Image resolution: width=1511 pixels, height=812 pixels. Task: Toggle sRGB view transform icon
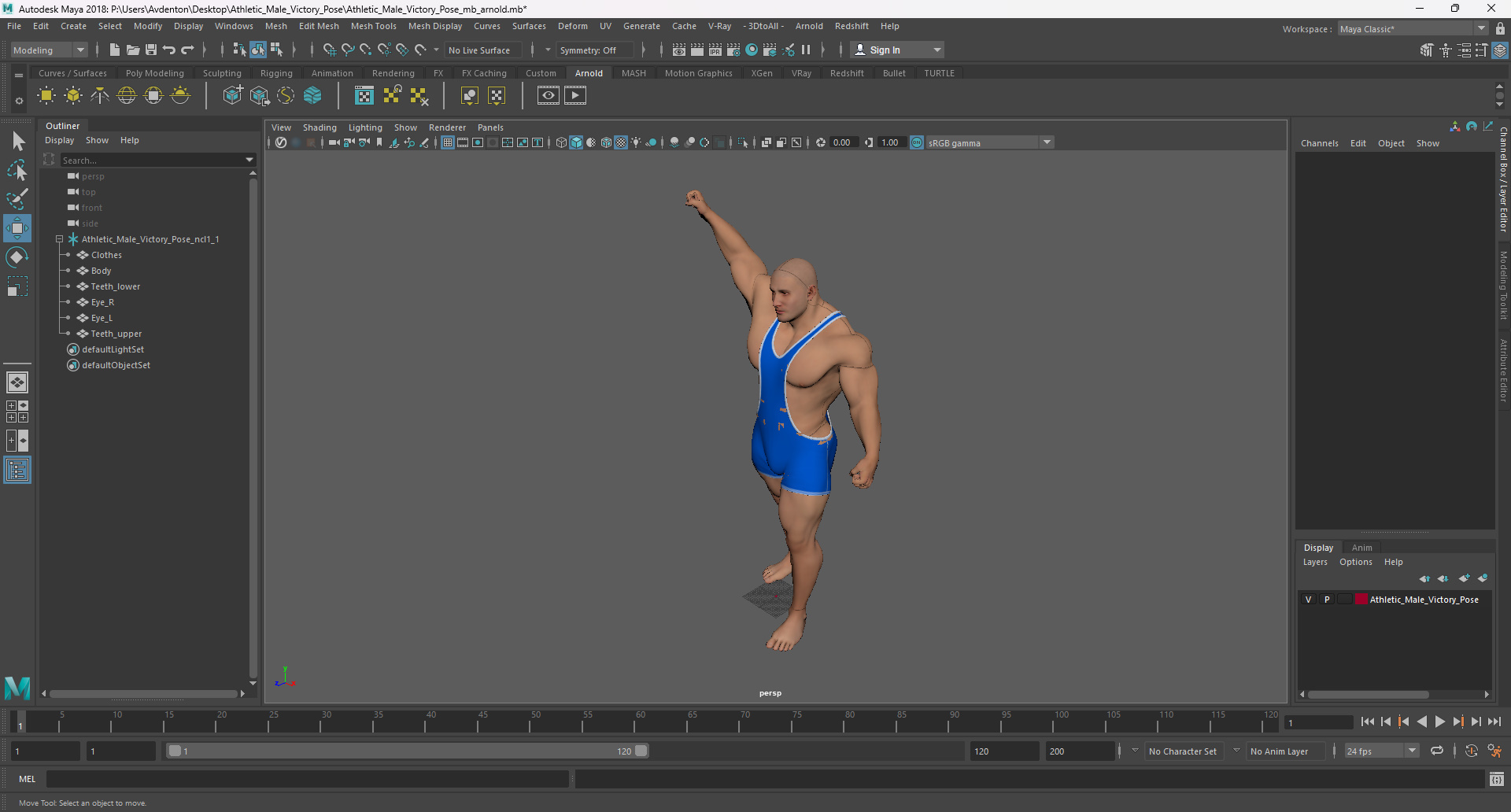click(917, 142)
